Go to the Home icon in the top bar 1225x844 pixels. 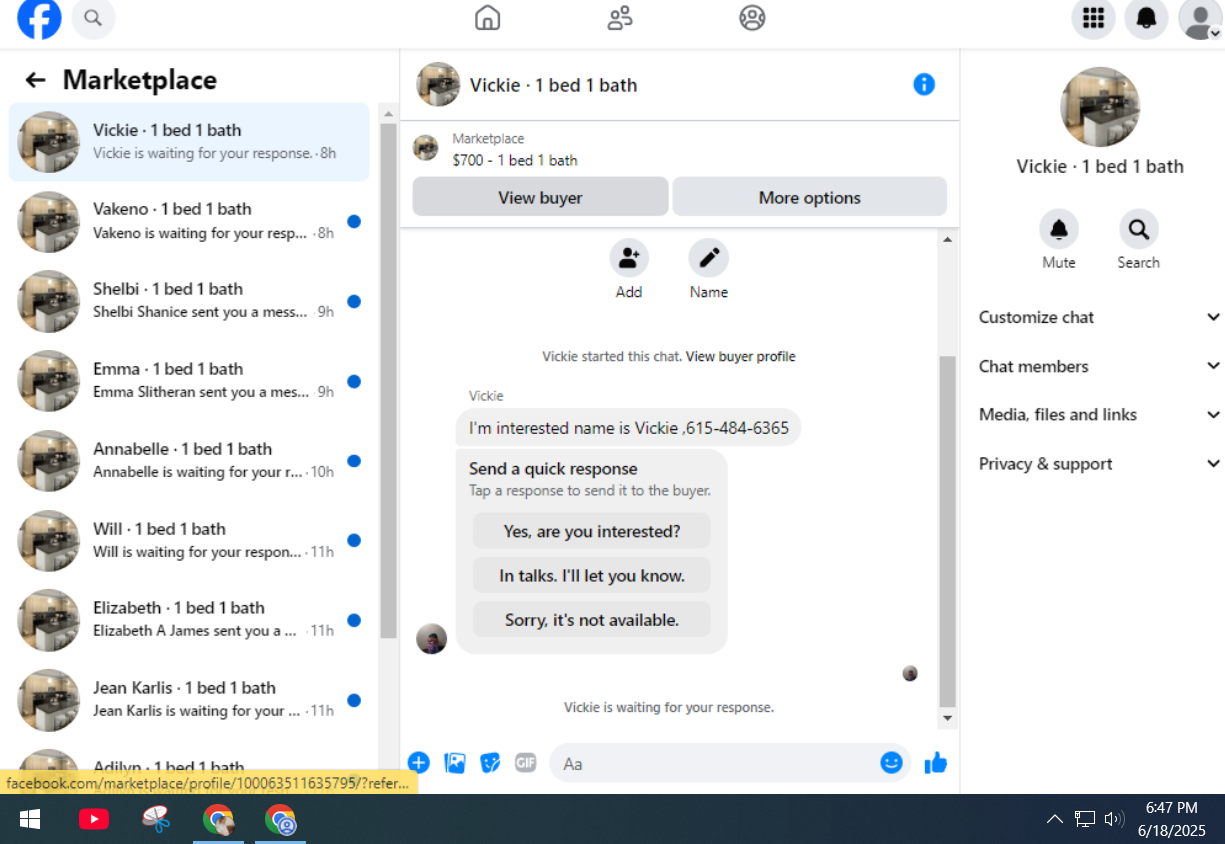(487, 18)
